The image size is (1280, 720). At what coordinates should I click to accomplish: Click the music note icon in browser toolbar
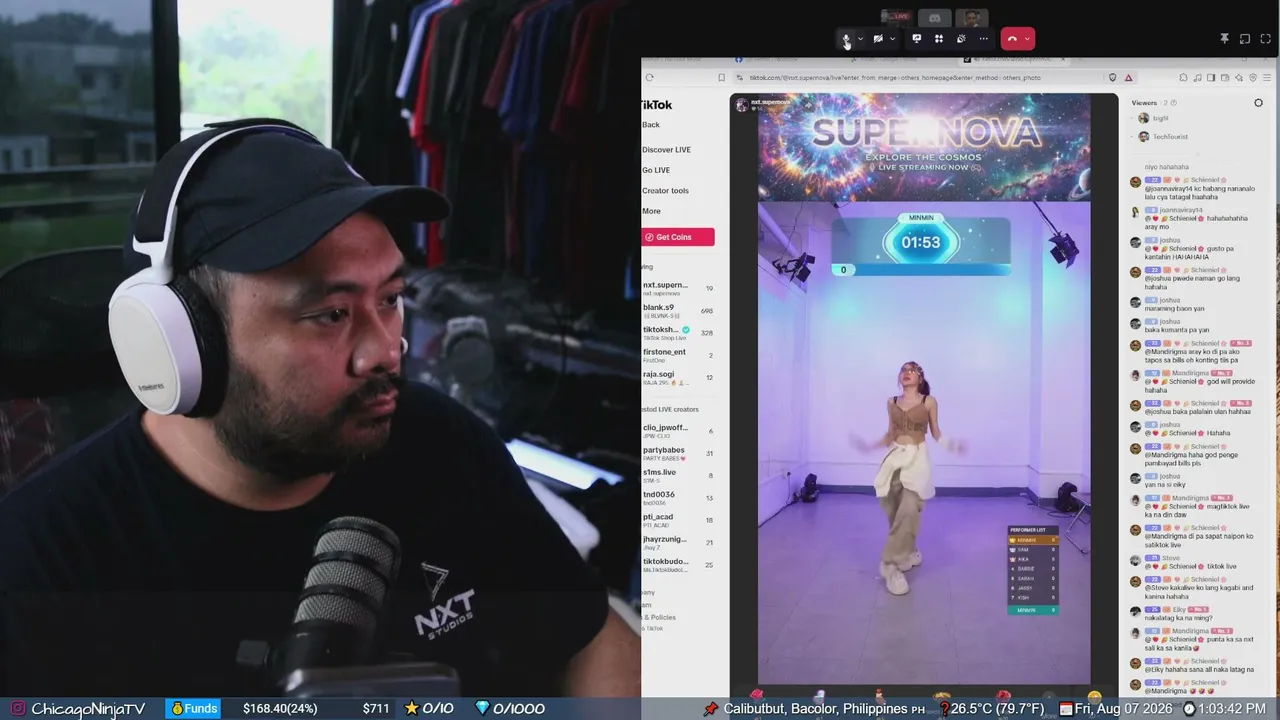[x=1197, y=77]
